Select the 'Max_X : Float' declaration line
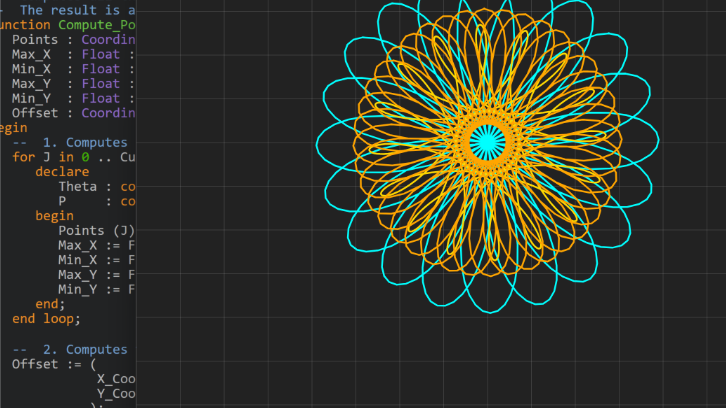The height and width of the screenshot is (408, 726). pyautogui.click(x=66, y=54)
